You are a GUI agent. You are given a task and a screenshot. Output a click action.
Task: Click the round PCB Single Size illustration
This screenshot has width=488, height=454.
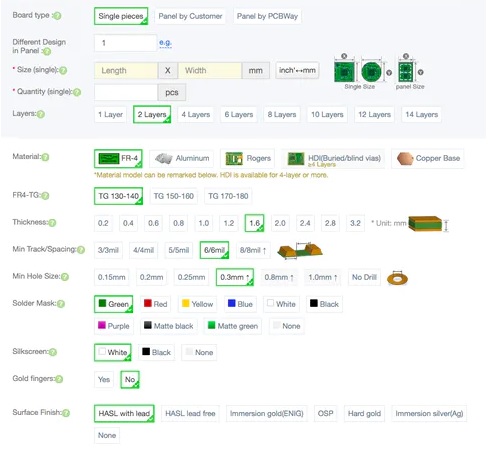[x=371, y=72]
